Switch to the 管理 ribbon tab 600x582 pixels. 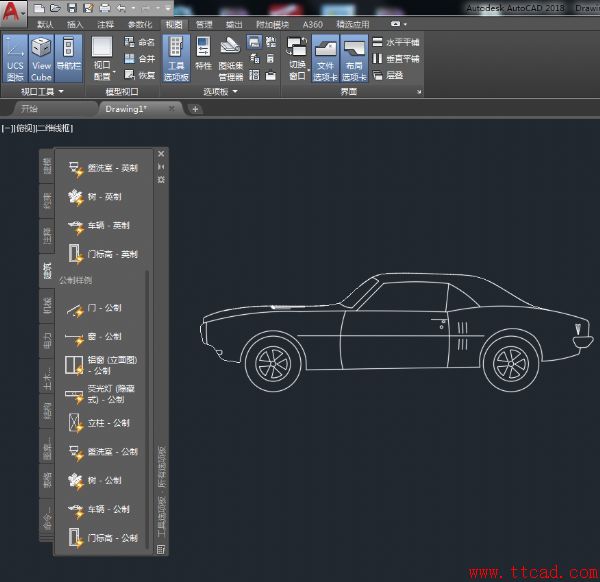[204, 24]
